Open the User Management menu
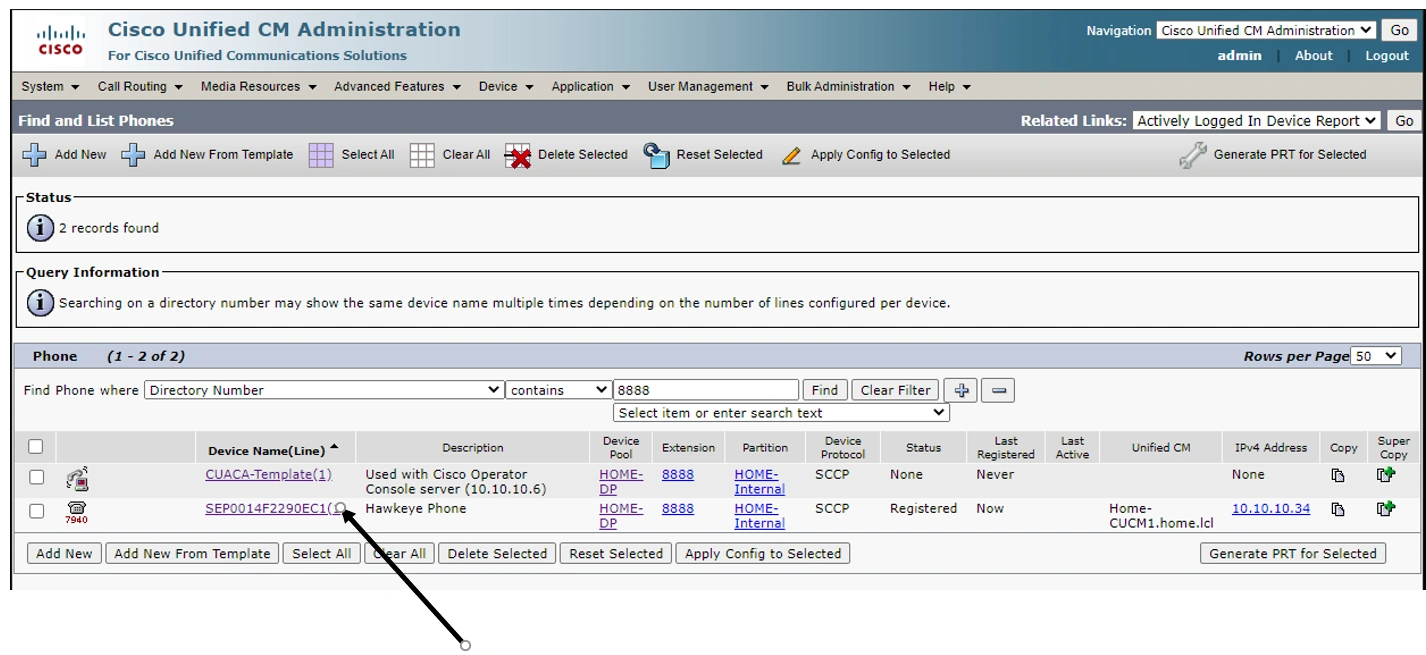1426x655 pixels. tap(708, 87)
